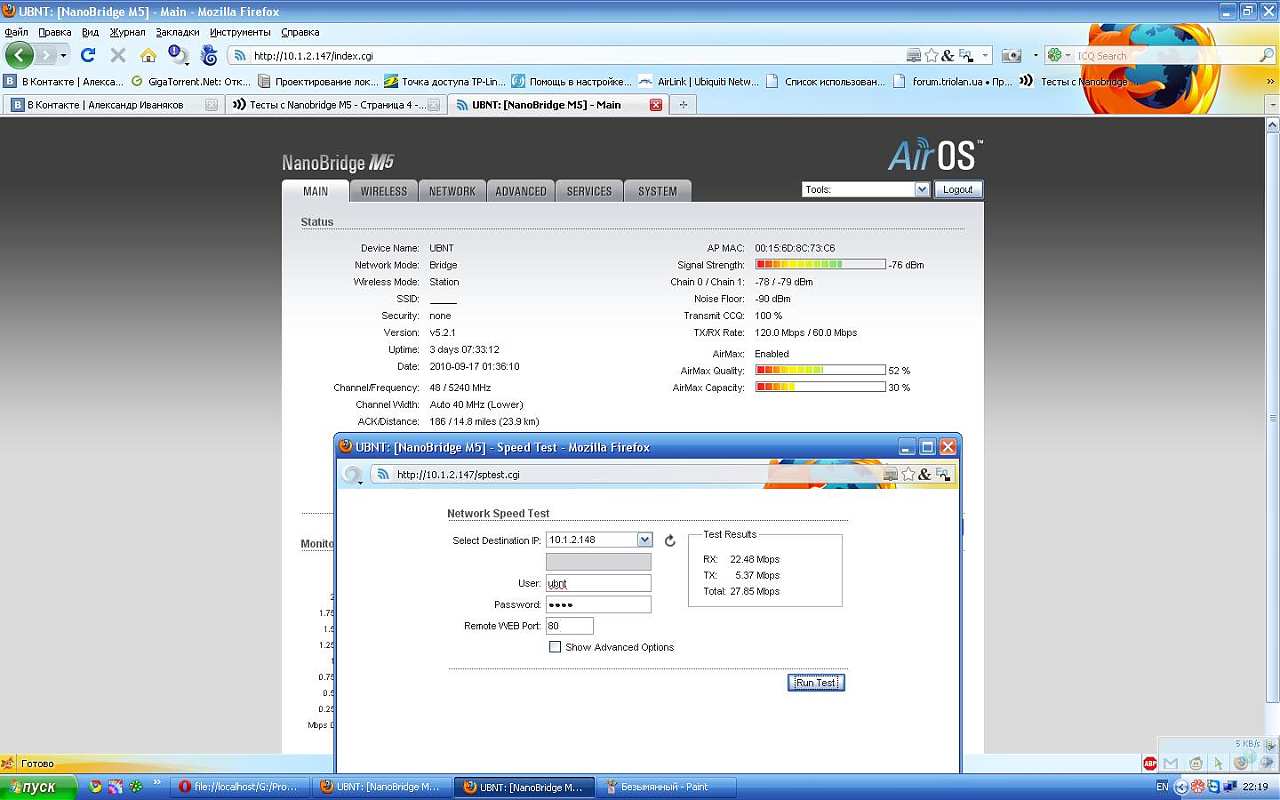
Task: Enable the Show Advanced Options checkbox
Action: tap(555, 647)
